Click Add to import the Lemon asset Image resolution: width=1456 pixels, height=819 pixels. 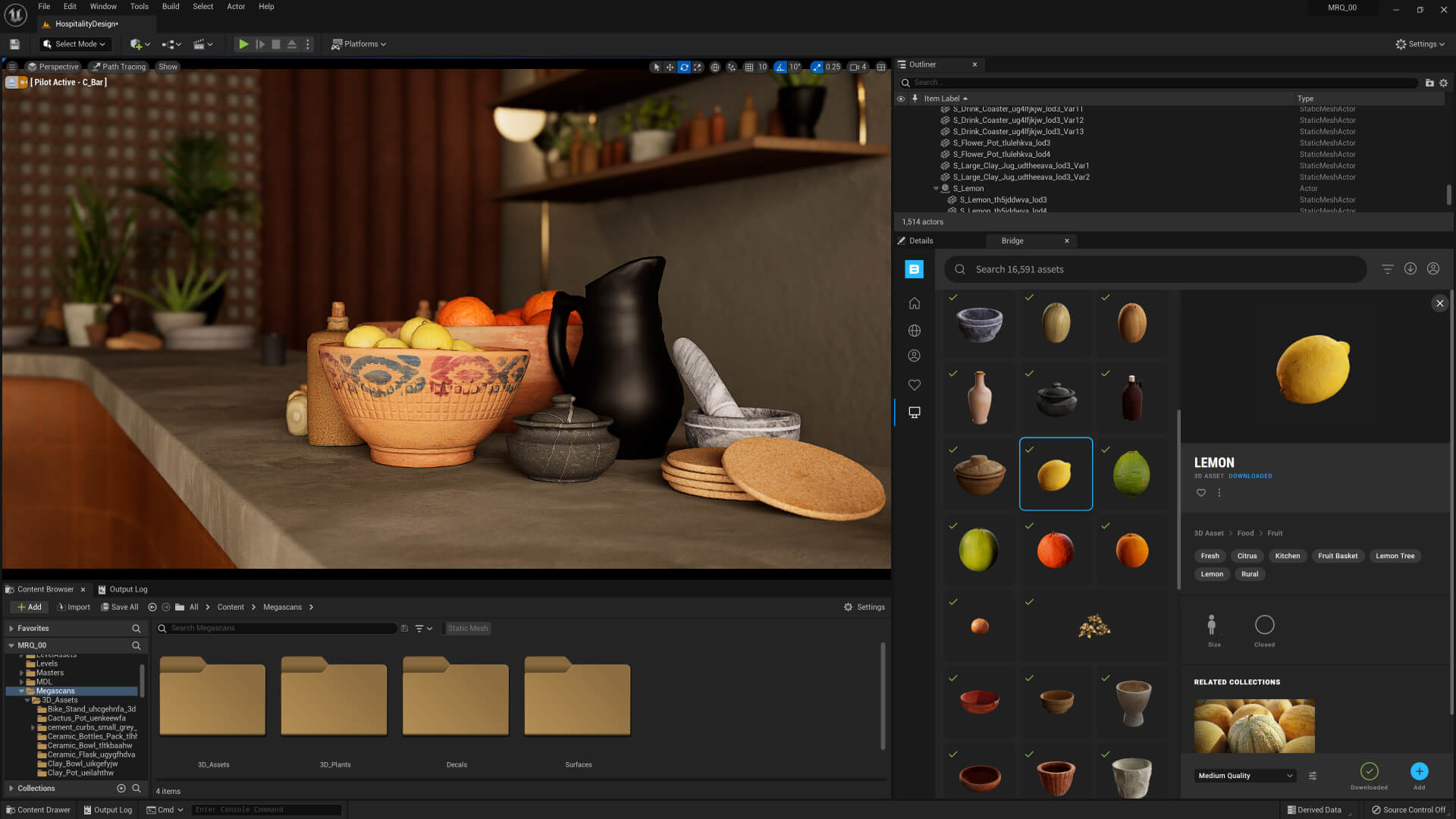click(x=1419, y=771)
